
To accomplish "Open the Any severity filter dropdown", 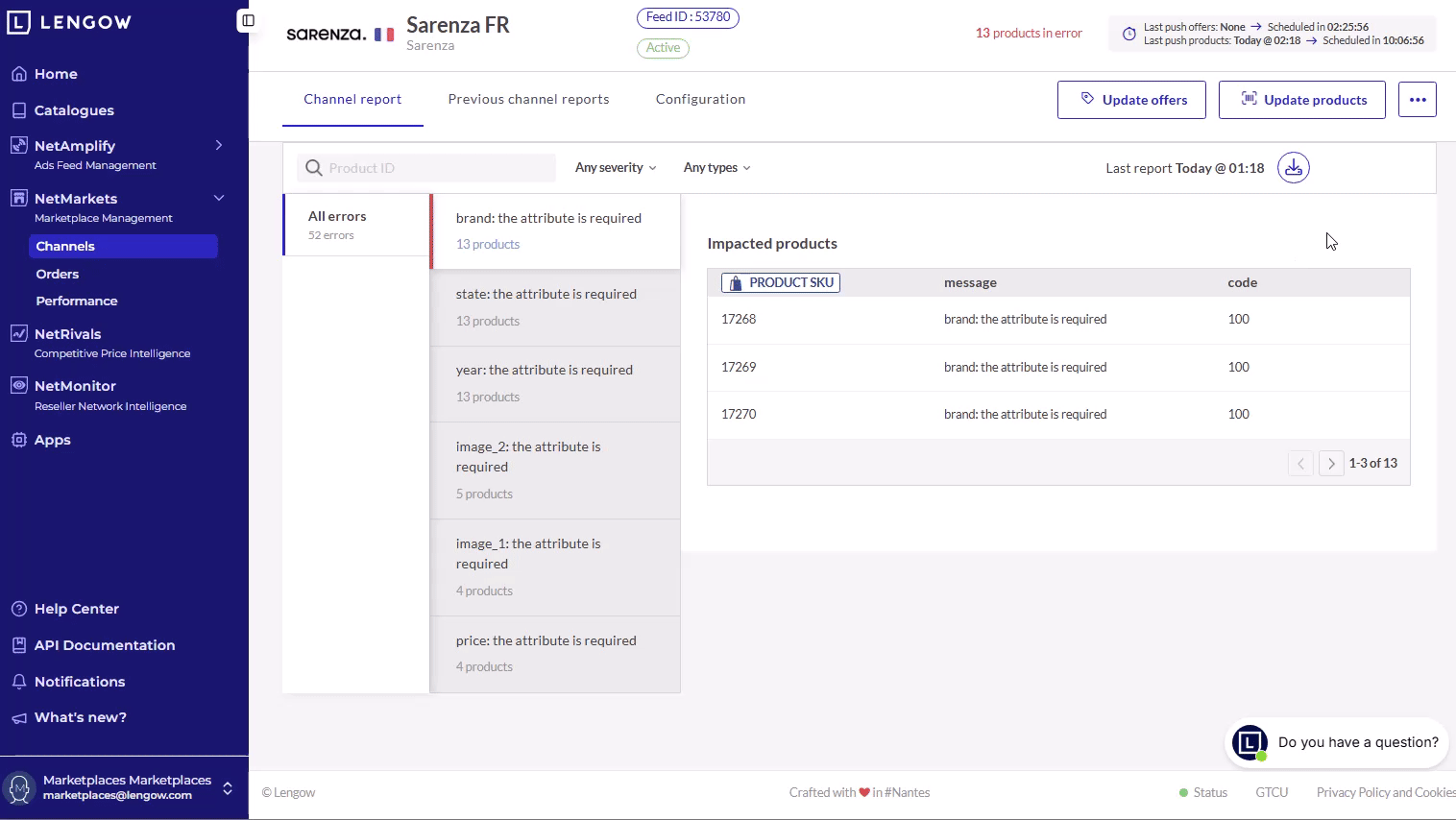I will point(616,168).
